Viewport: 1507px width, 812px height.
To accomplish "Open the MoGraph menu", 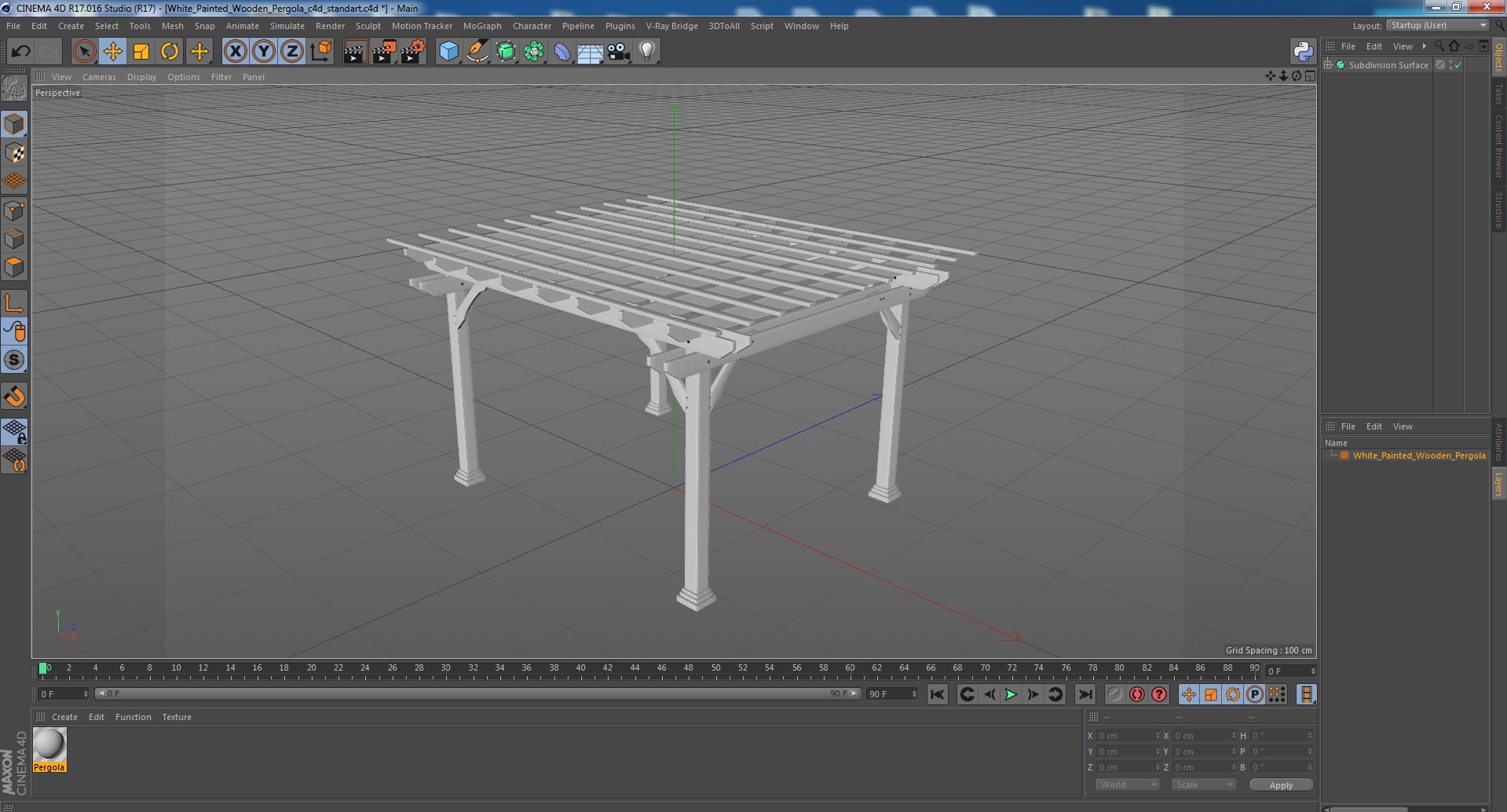I will coord(482,26).
